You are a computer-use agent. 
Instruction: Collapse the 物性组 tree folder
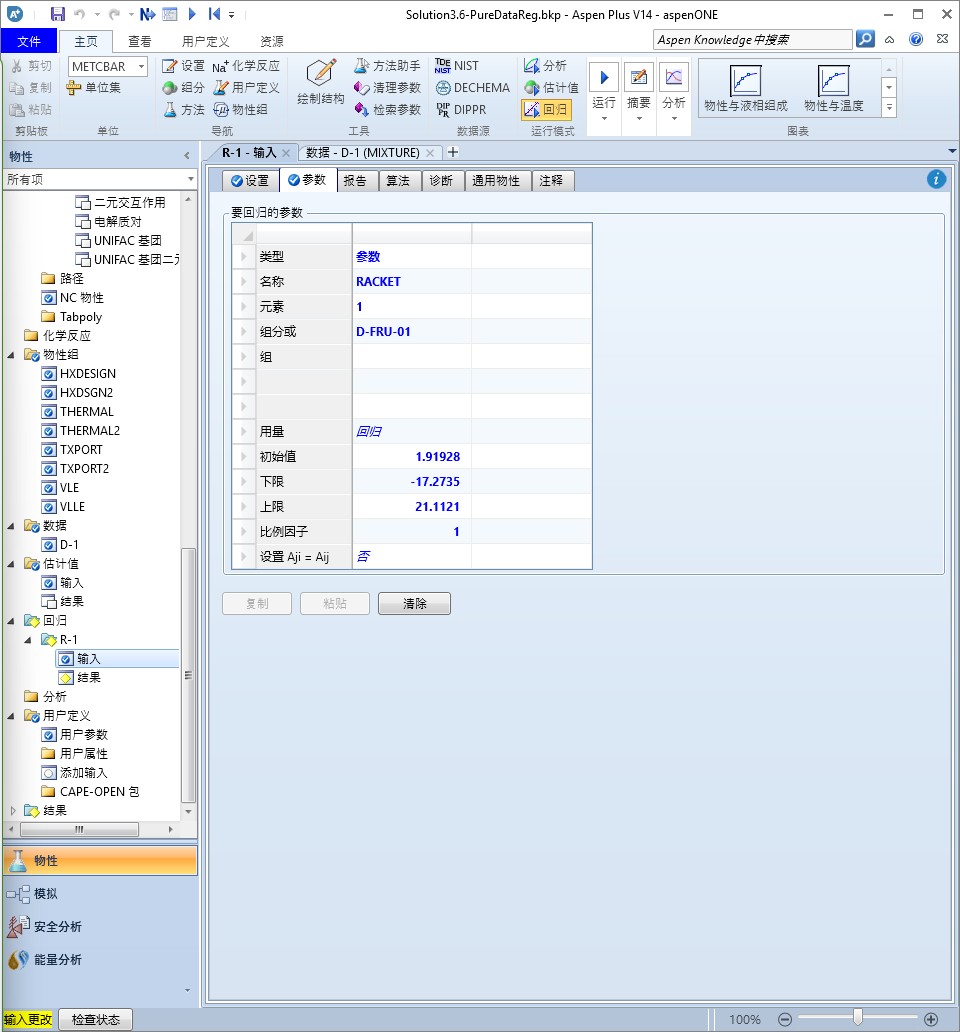[13, 355]
